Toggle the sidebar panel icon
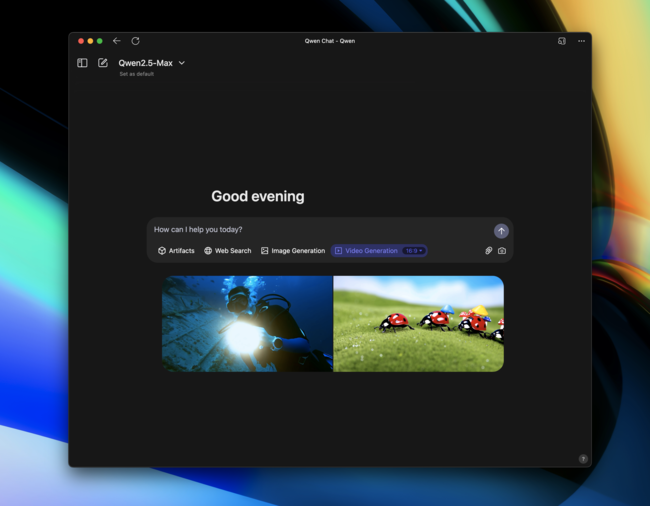The image size is (650, 506). [82, 63]
